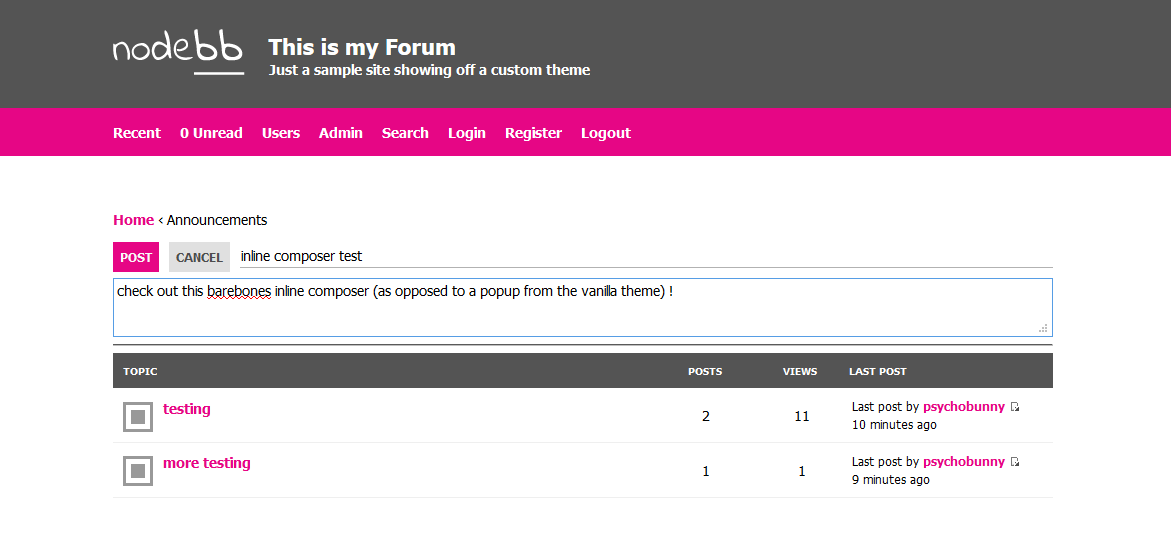Focus the topic title input field
Image resolution: width=1171 pixels, height=544 pixels.
tap(645, 256)
